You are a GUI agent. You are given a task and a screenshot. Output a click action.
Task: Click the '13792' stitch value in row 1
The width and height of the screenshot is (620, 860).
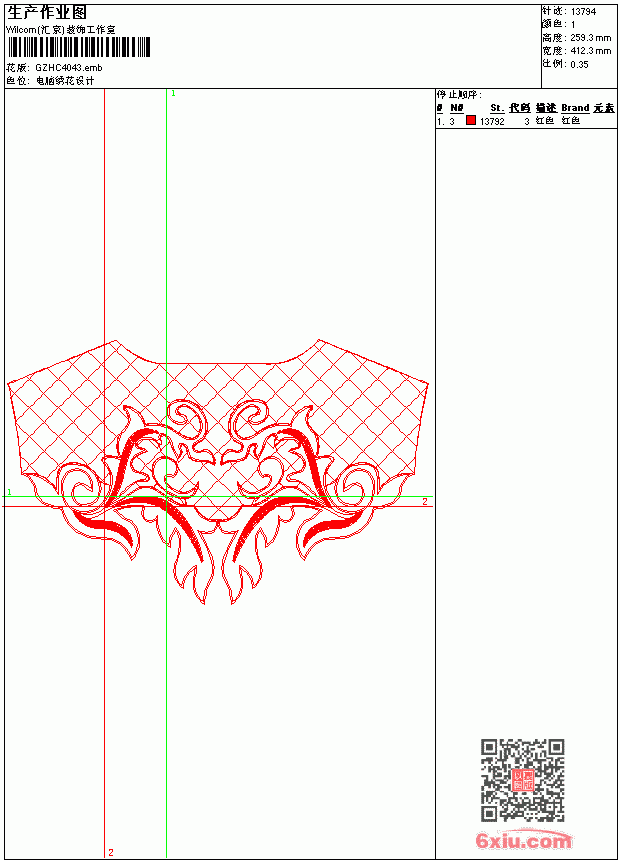coord(492,122)
